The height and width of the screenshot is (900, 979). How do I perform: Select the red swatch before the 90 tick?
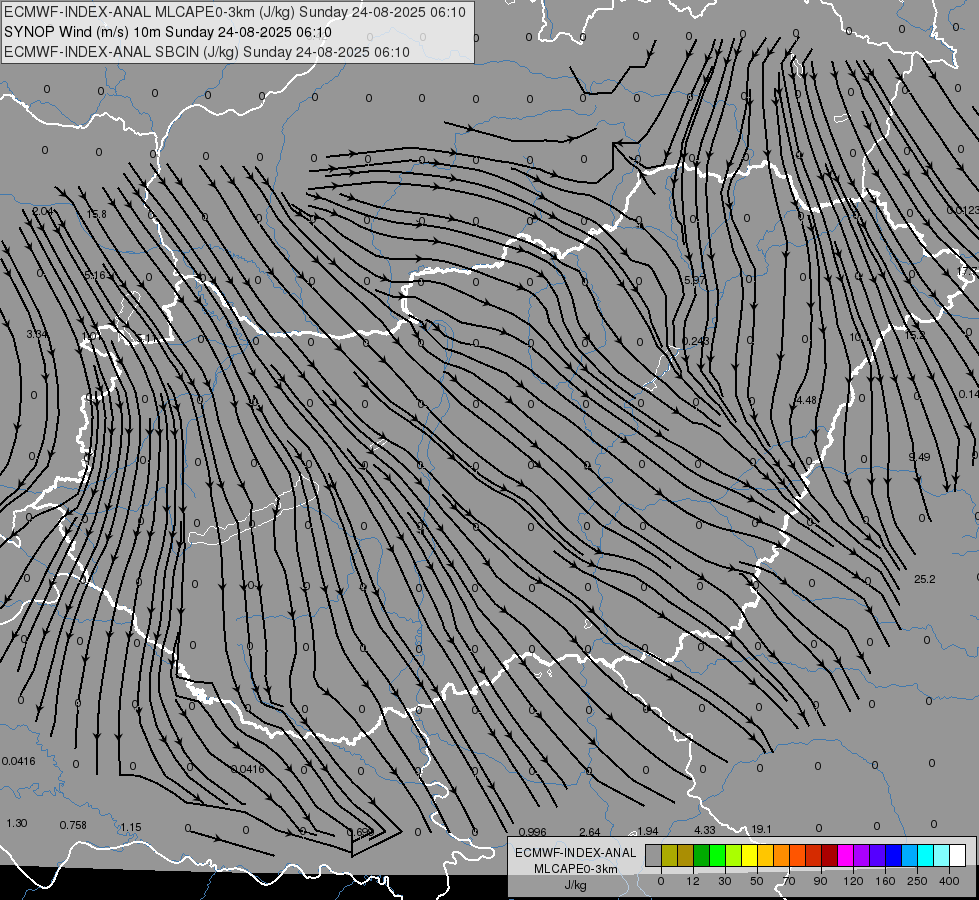coord(814,855)
